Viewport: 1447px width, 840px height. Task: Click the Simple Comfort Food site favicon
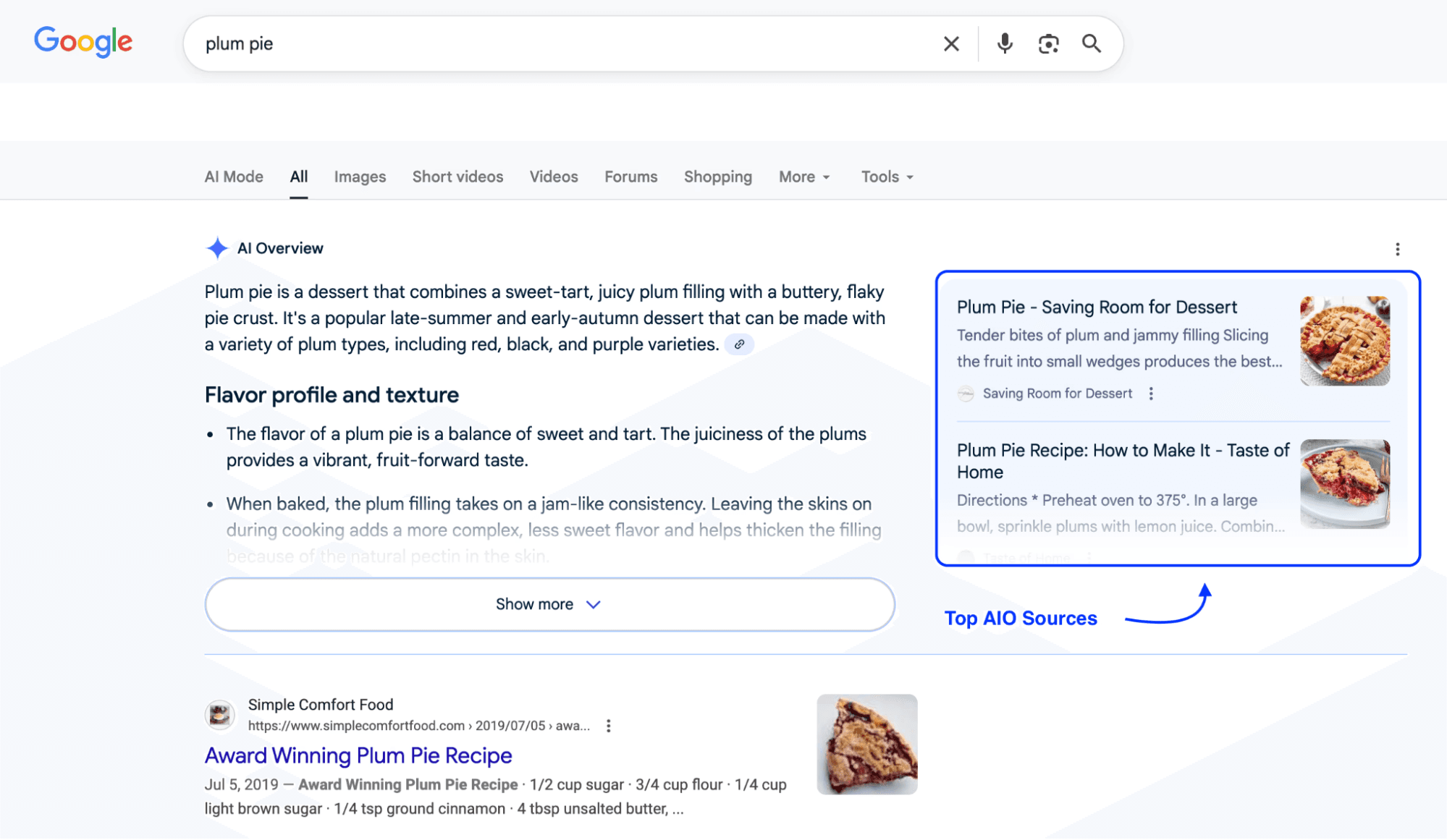(219, 715)
